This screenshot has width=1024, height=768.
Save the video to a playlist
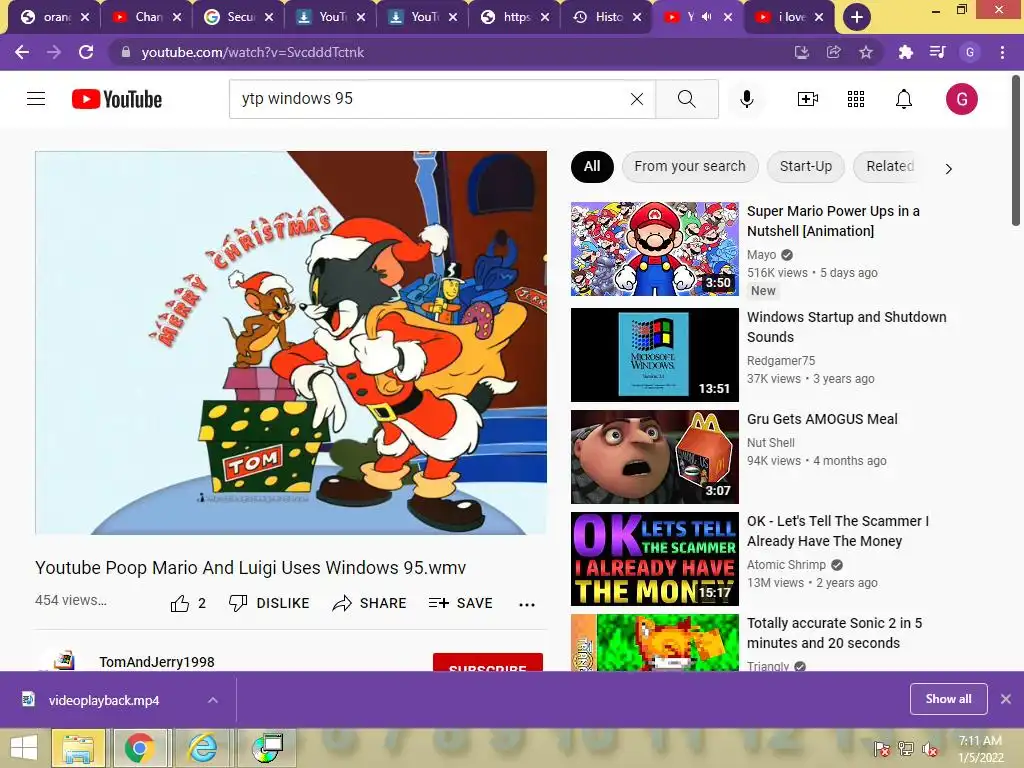tap(460, 603)
